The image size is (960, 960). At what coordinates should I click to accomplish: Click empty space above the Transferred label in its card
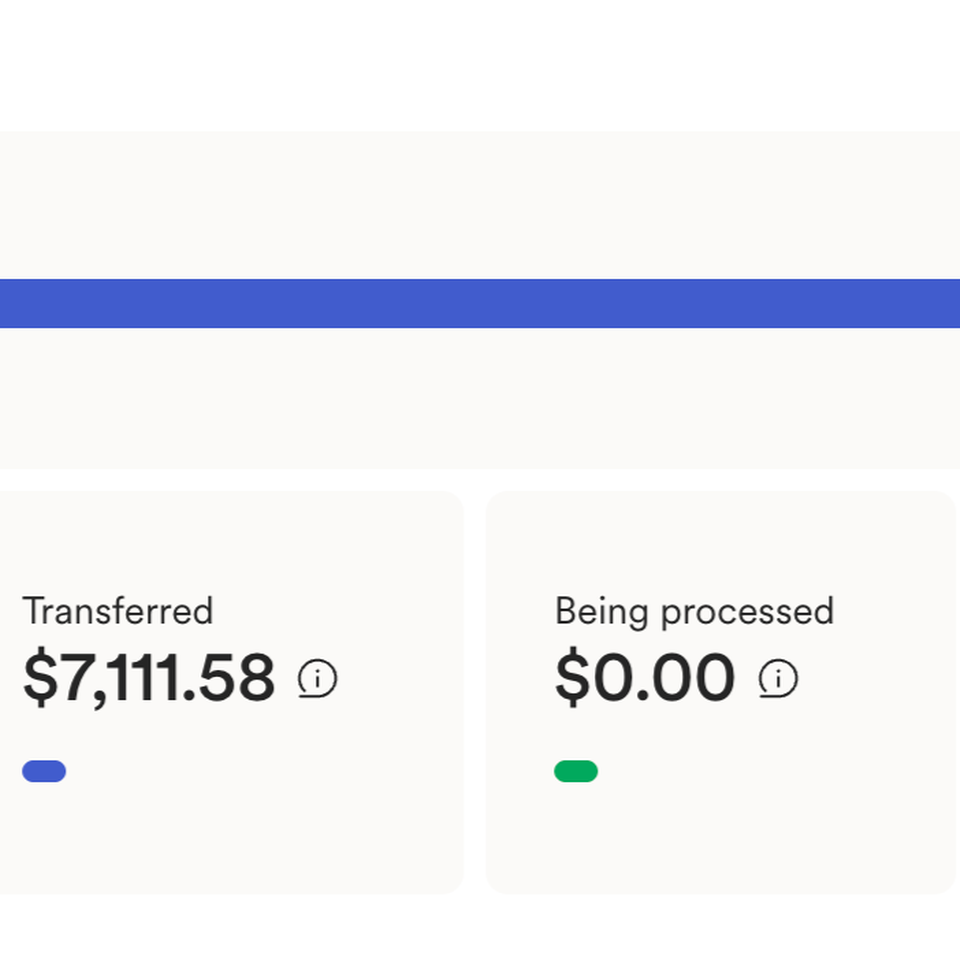tap(231, 542)
